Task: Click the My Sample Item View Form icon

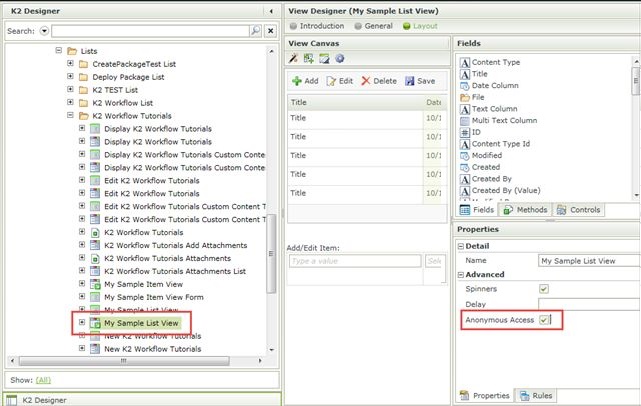Action: (95, 297)
